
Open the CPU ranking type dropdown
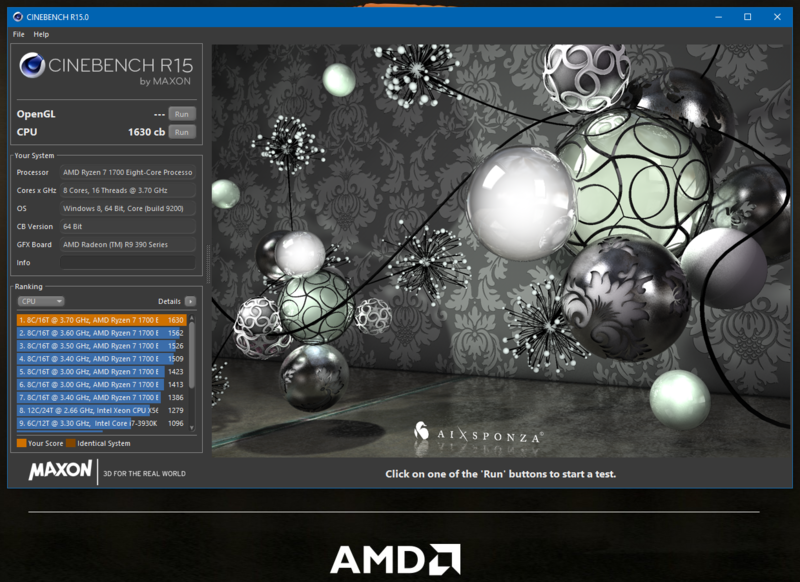click(x=42, y=301)
